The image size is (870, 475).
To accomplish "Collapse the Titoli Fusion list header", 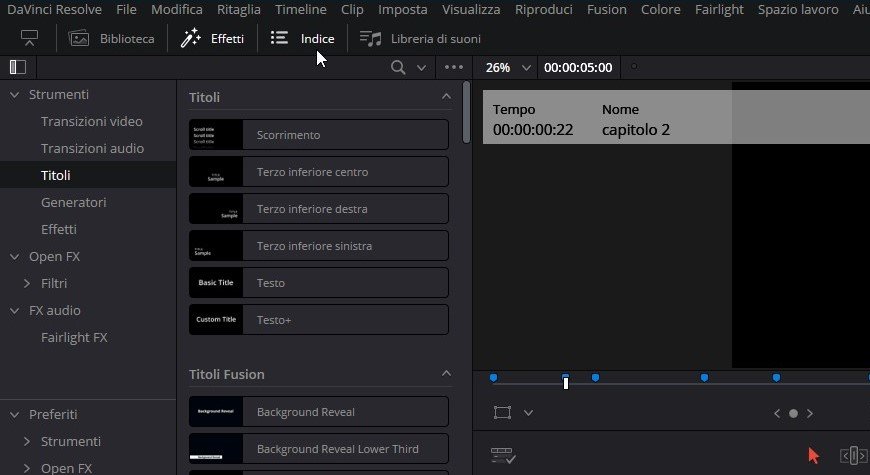I will pyautogui.click(x=446, y=373).
